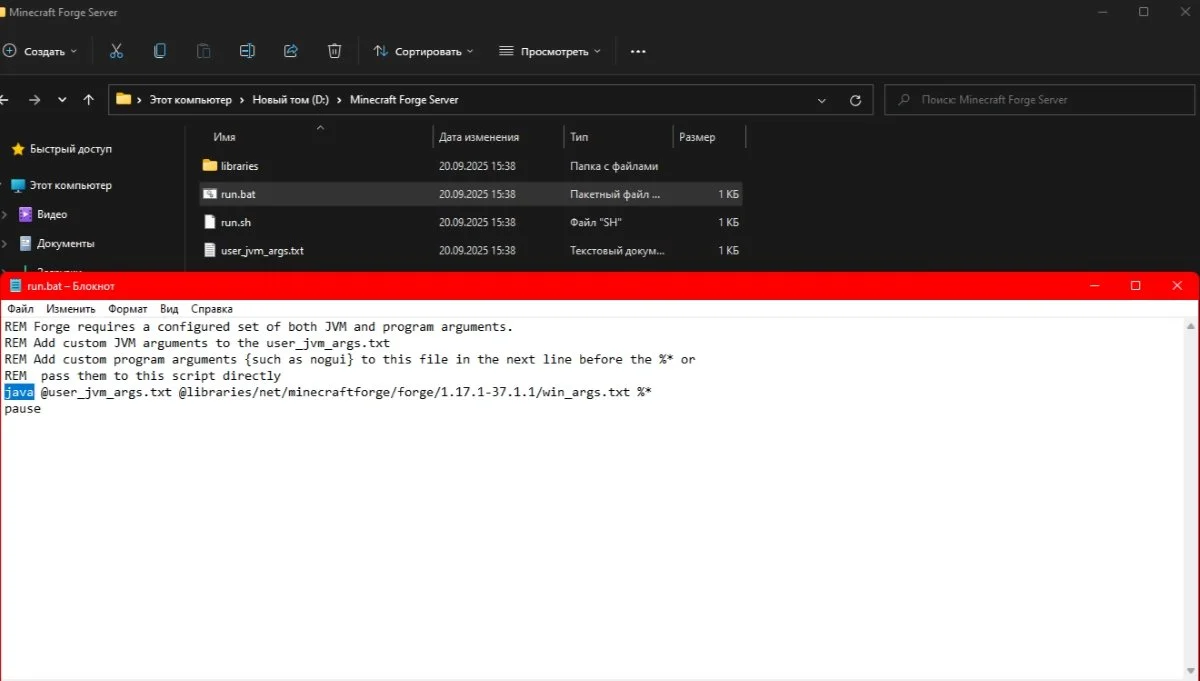Open the three-dots more options menu
Viewport: 1200px width, 681px height.
[x=638, y=51]
